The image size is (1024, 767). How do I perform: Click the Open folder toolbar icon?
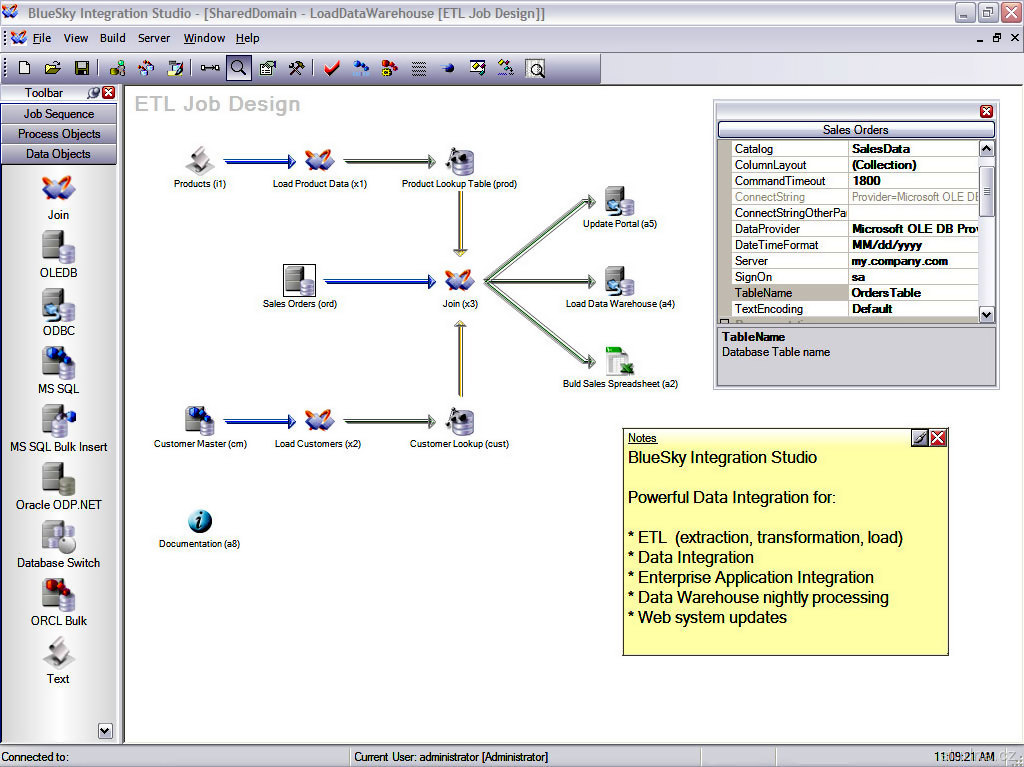(x=52, y=68)
